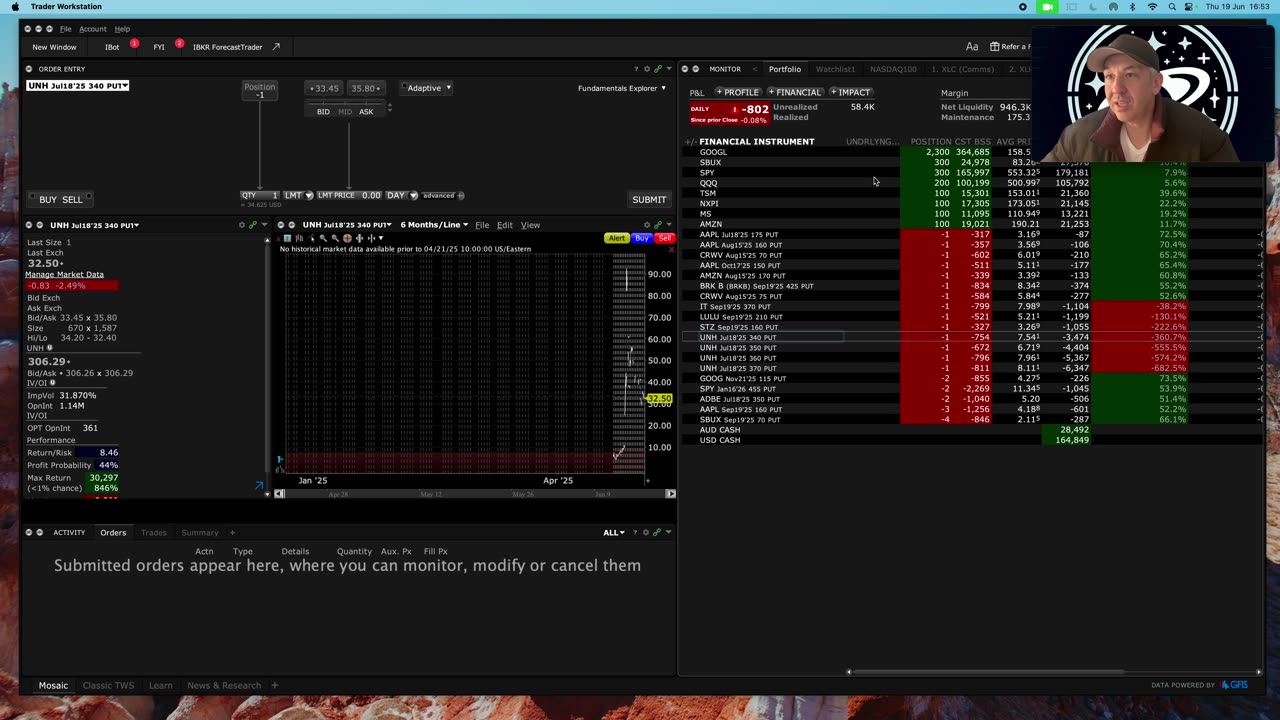Open the ALL filter dropdown in Activity

tap(614, 533)
